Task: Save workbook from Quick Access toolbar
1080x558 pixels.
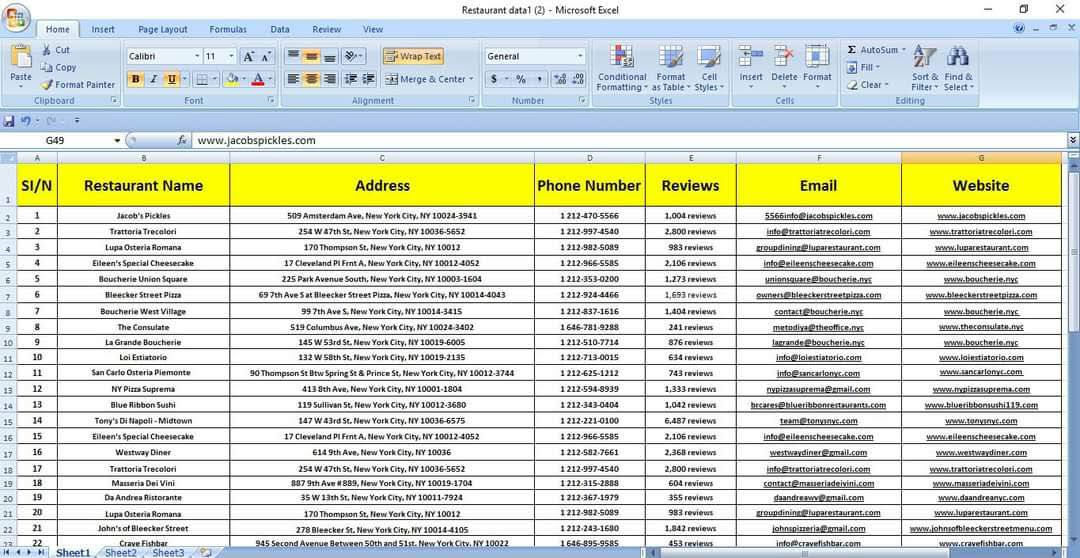Action: tap(9, 121)
